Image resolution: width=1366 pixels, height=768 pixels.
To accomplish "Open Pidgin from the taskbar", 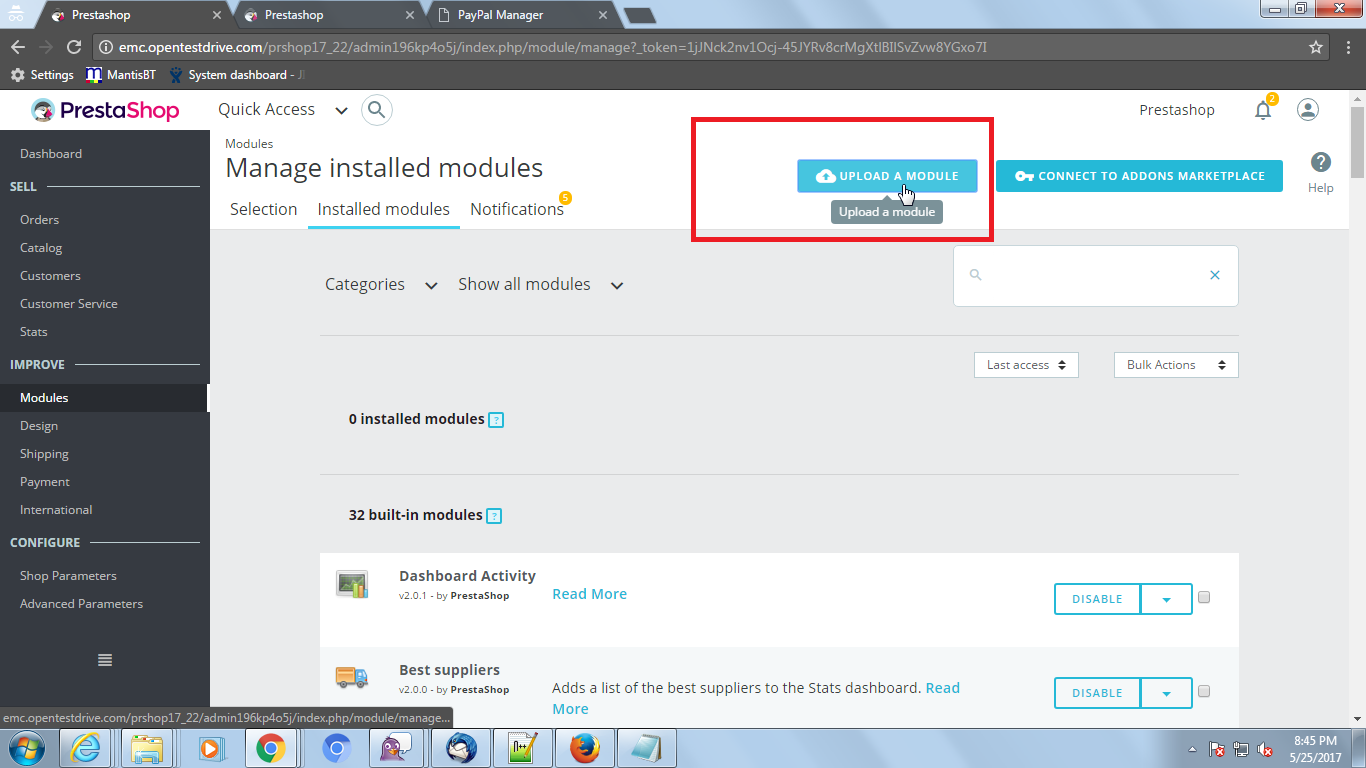I will click(398, 748).
